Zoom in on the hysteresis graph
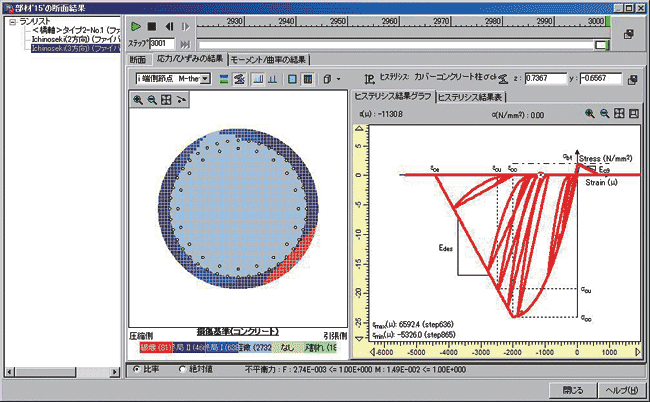The height and width of the screenshot is (402, 650). tap(589, 114)
